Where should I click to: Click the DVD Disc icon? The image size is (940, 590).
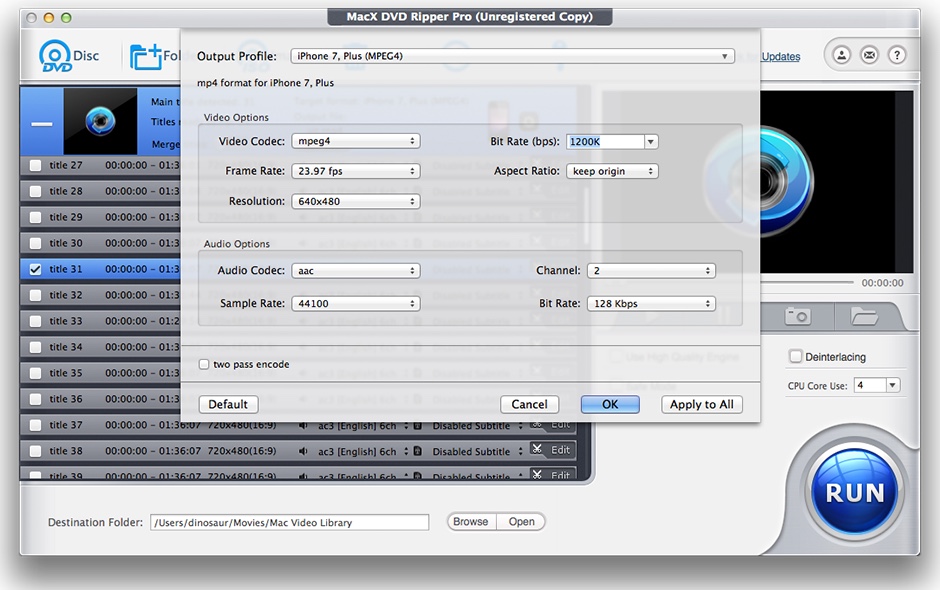tap(56, 56)
